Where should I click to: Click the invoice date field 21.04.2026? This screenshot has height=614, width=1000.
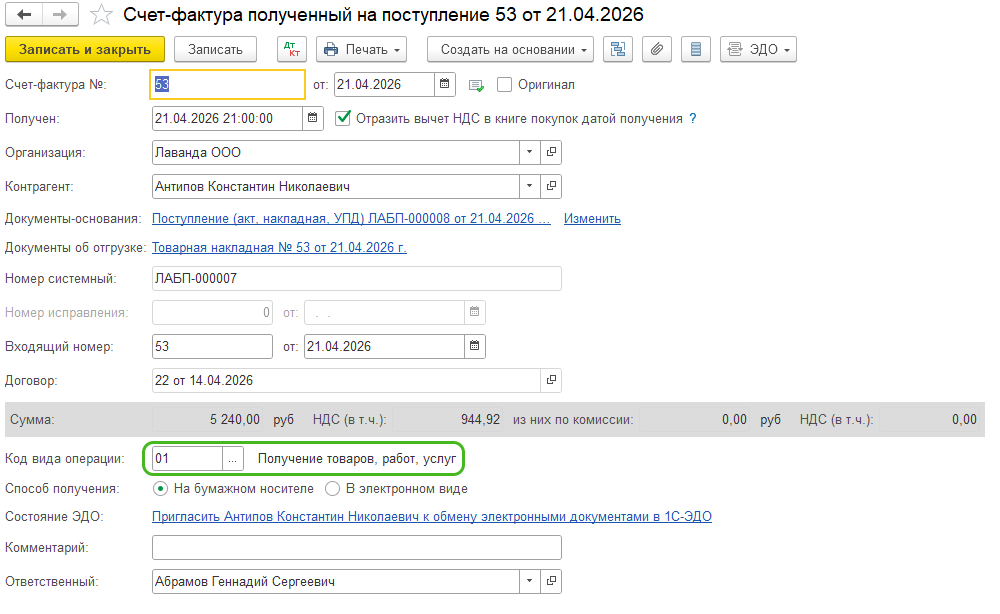tap(385, 84)
